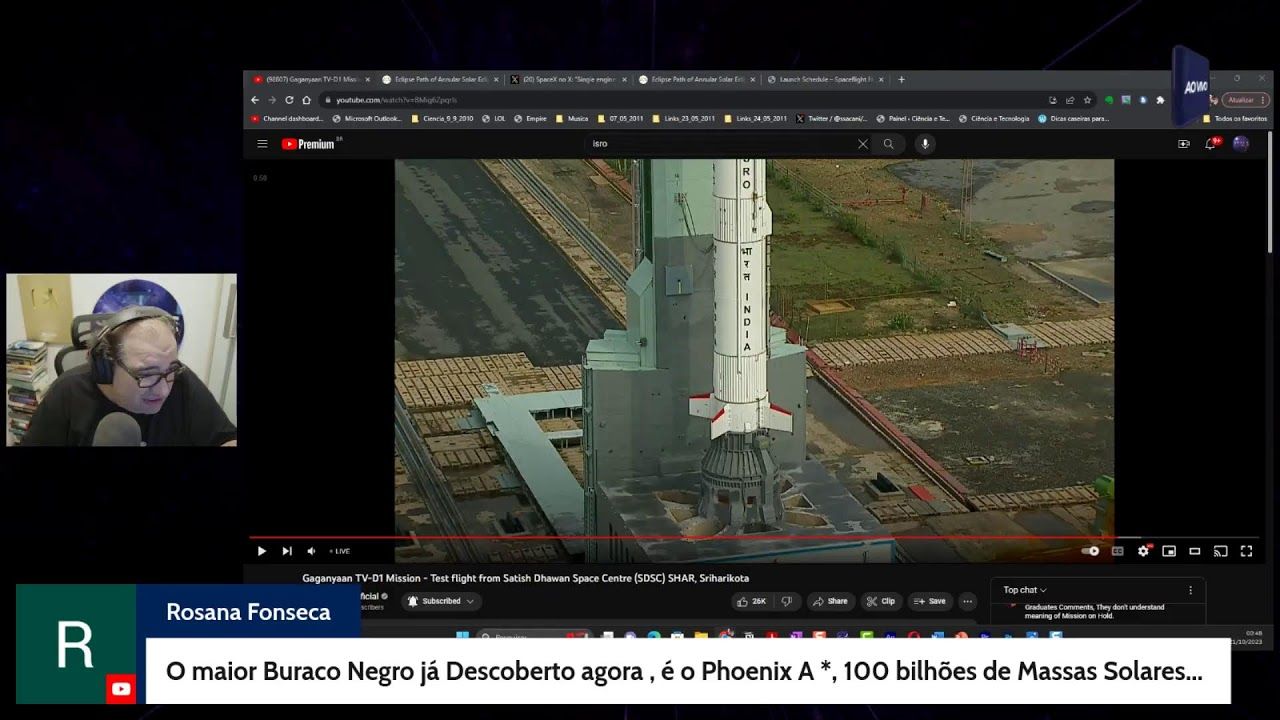Expand the Subscribed options chevron
The width and height of the screenshot is (1280, 720).
[468, 601]
